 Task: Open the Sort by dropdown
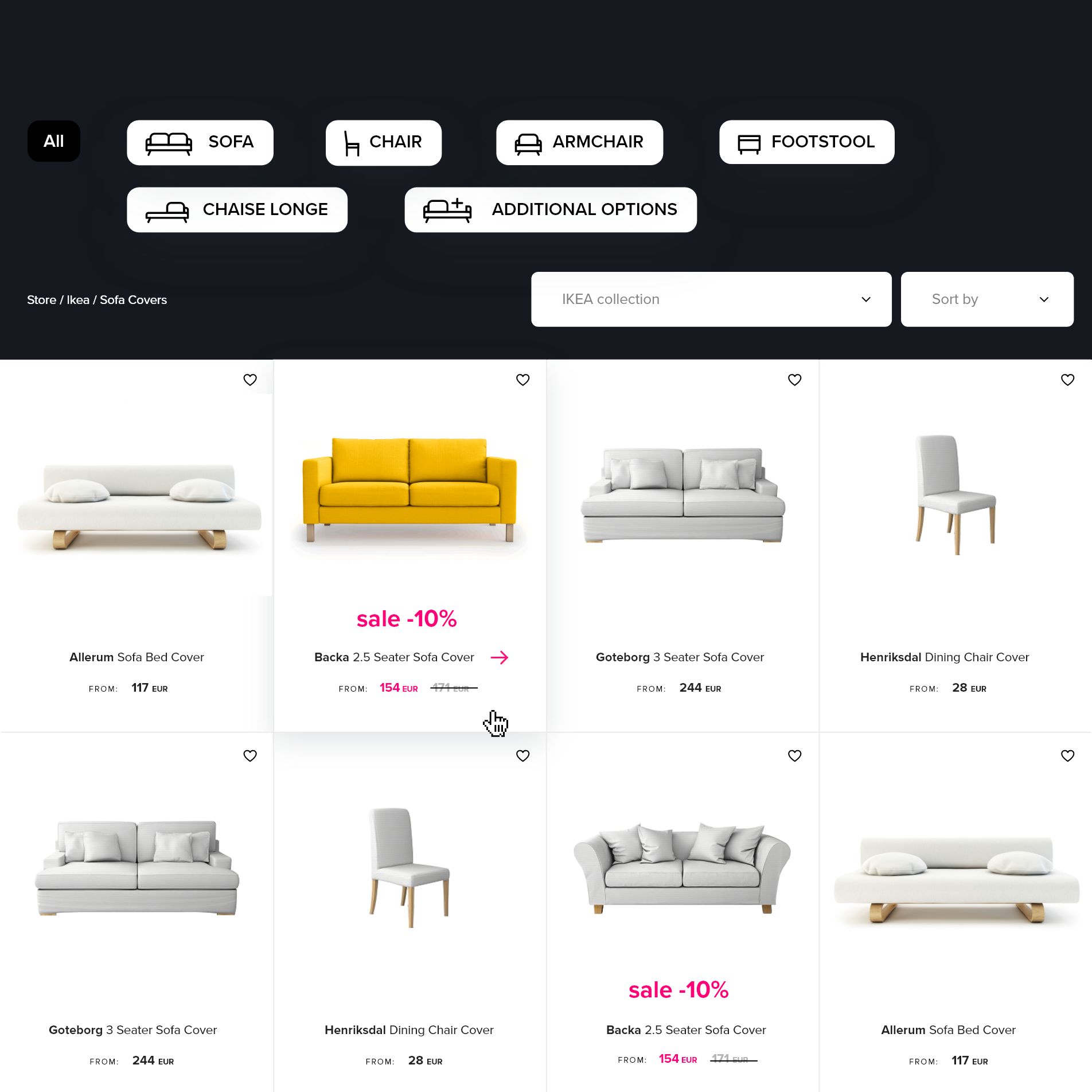click(x=987, y=299)
